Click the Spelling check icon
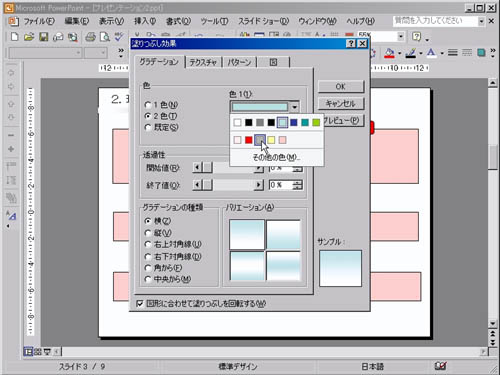 tap(119, 37)
